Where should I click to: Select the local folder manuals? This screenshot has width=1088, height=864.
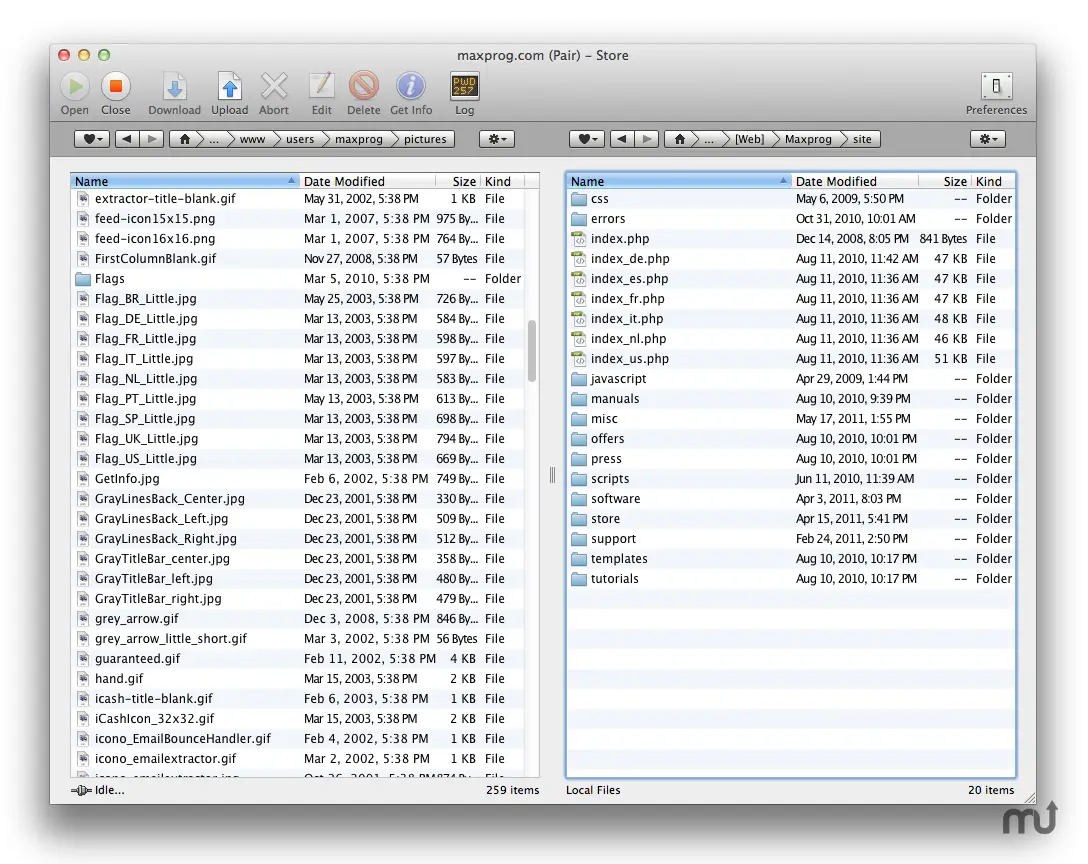pos(791,399)
